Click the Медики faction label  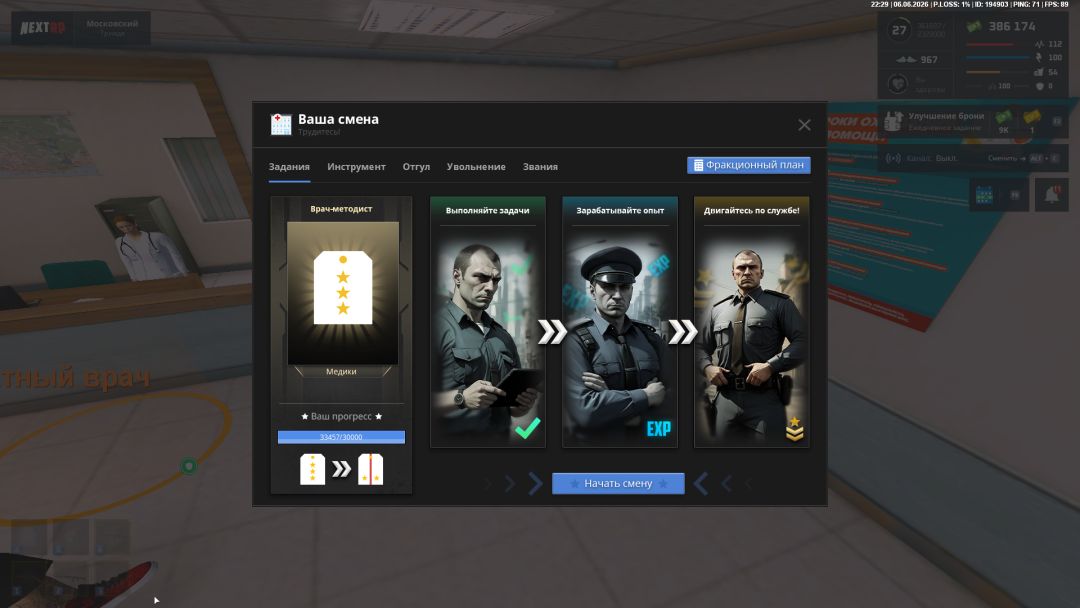point(341,372)
